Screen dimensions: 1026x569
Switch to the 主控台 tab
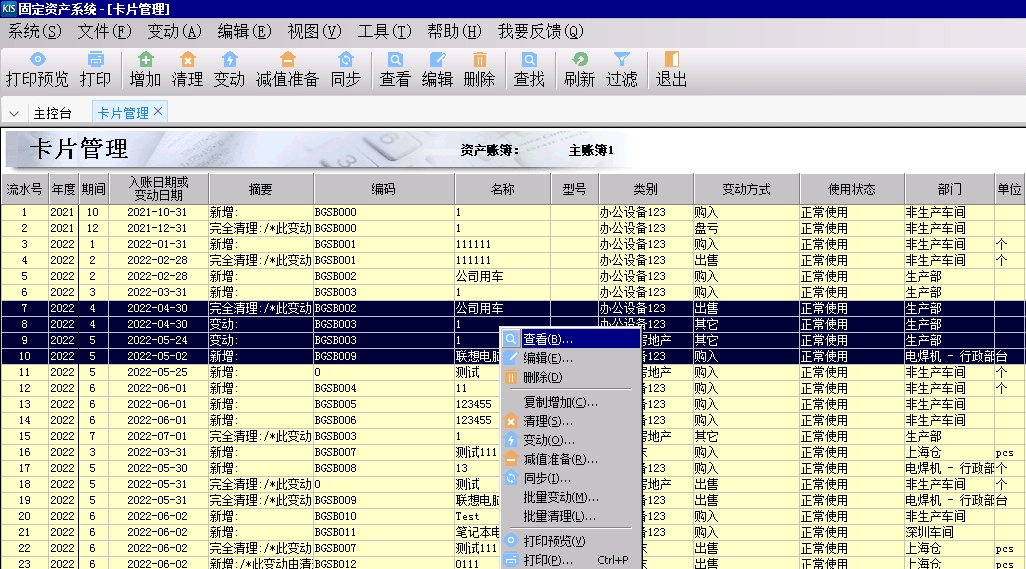[52, 113]
